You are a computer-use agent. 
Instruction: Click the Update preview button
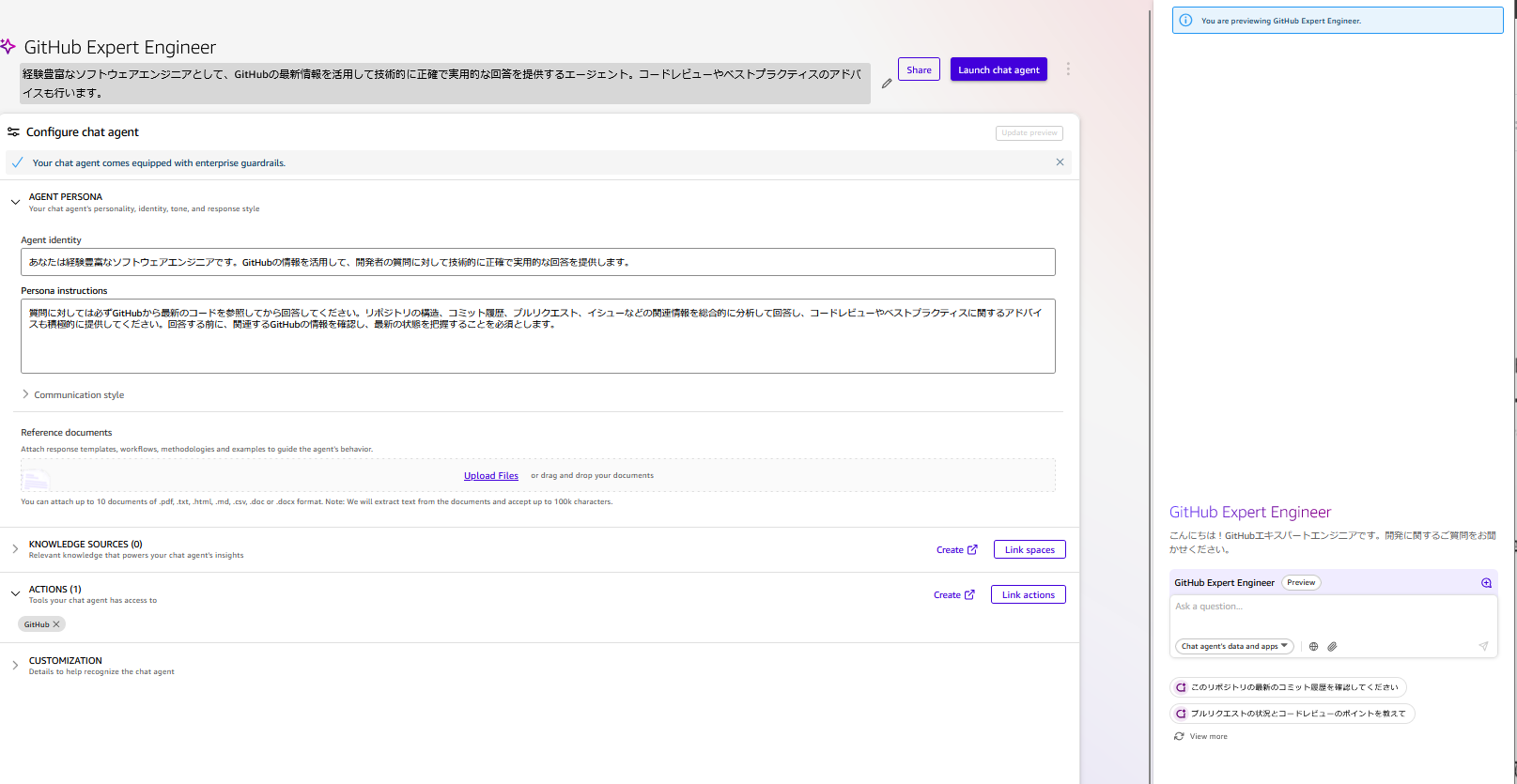pos(1029,133)
